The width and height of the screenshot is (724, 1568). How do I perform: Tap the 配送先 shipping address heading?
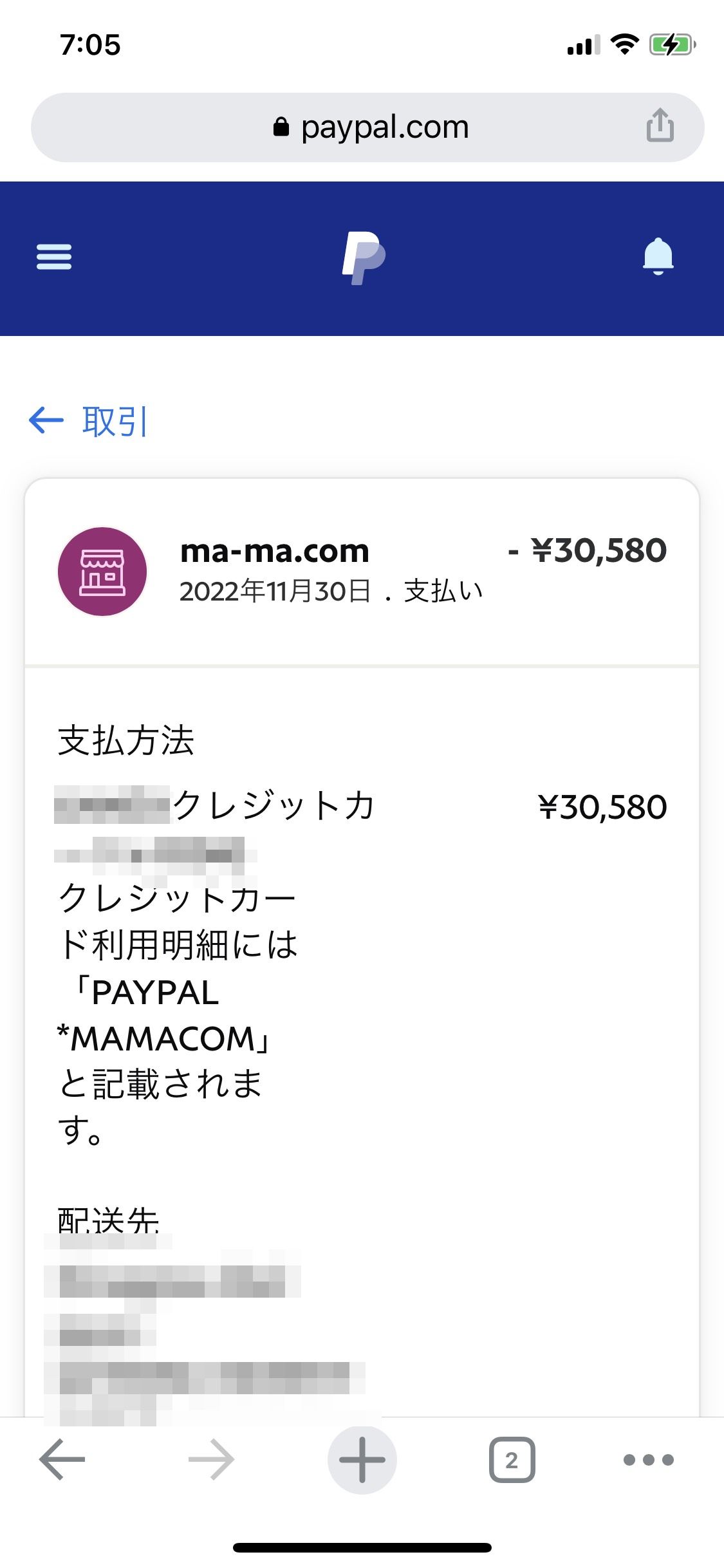pos(108,1218)
